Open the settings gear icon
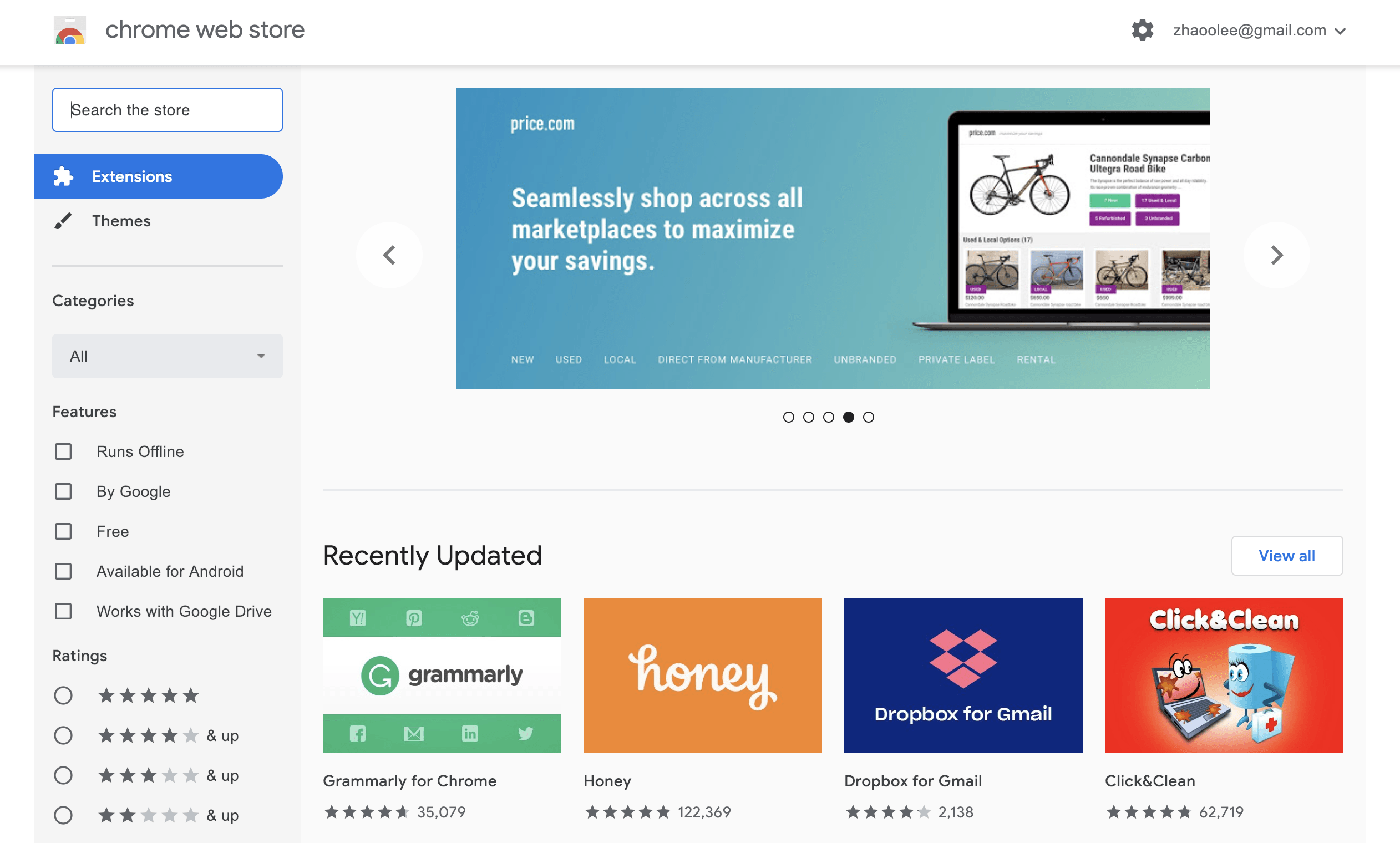 pyautogui.click(x=1142, y=30)
